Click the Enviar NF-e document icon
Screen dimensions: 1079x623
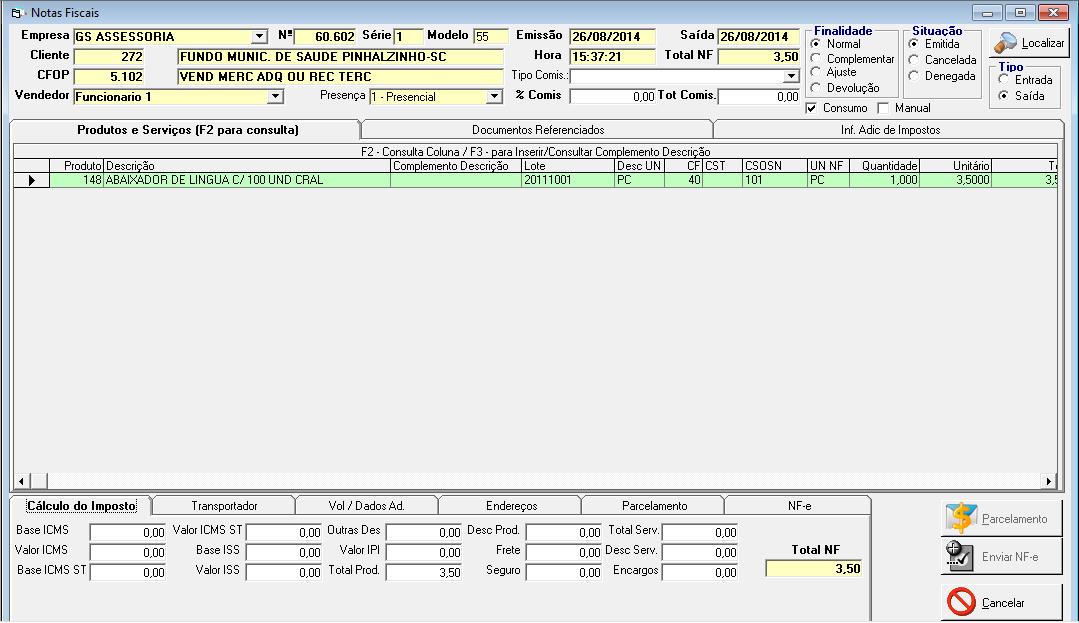click(960, 557)
